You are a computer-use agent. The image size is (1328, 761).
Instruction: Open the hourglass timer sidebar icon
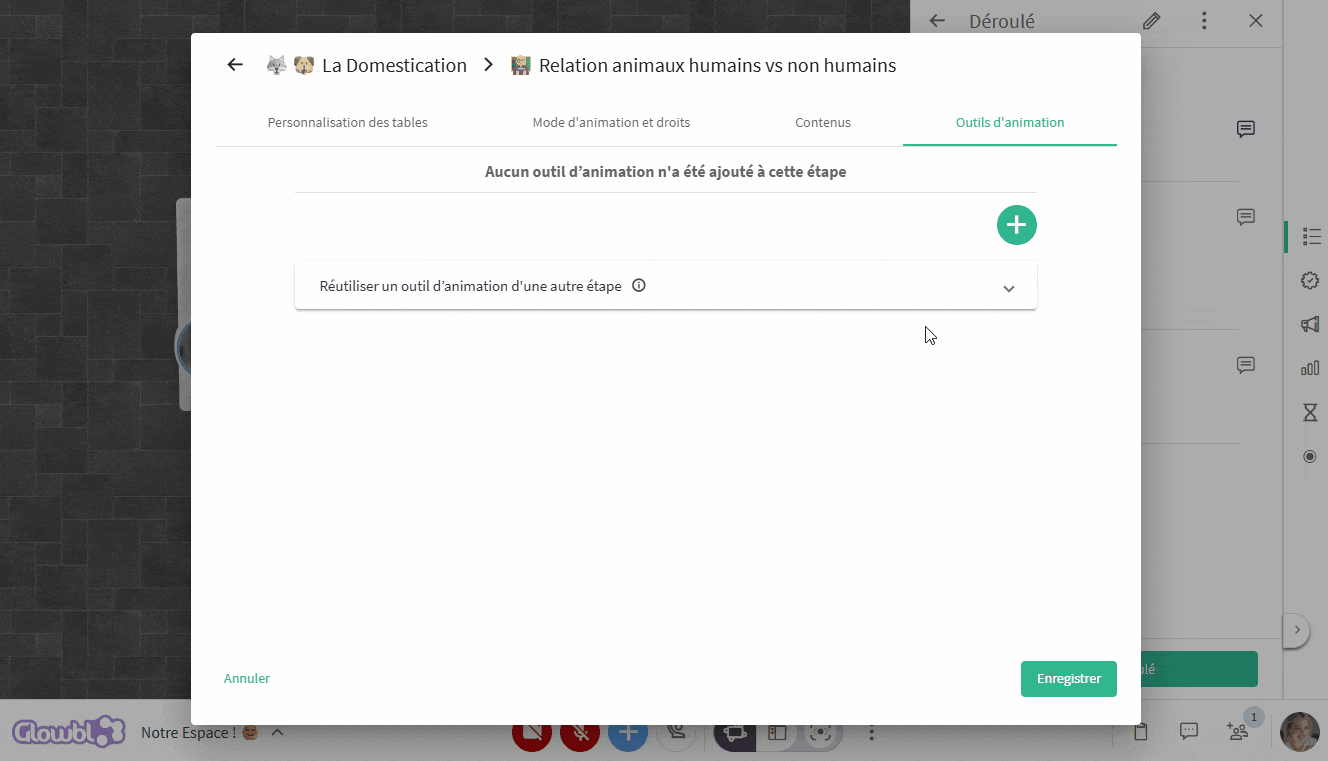(1310, 412)
